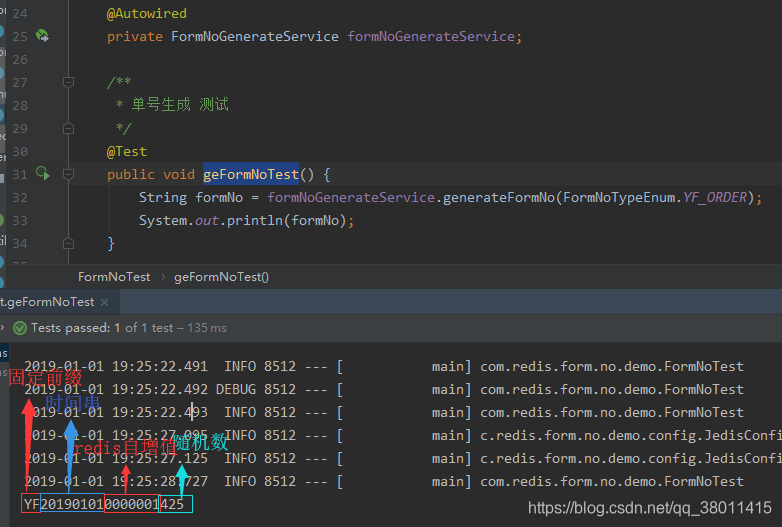Click the green Tests passed checkmark icon
The image size is (782, 527).
tap(20, 328)
